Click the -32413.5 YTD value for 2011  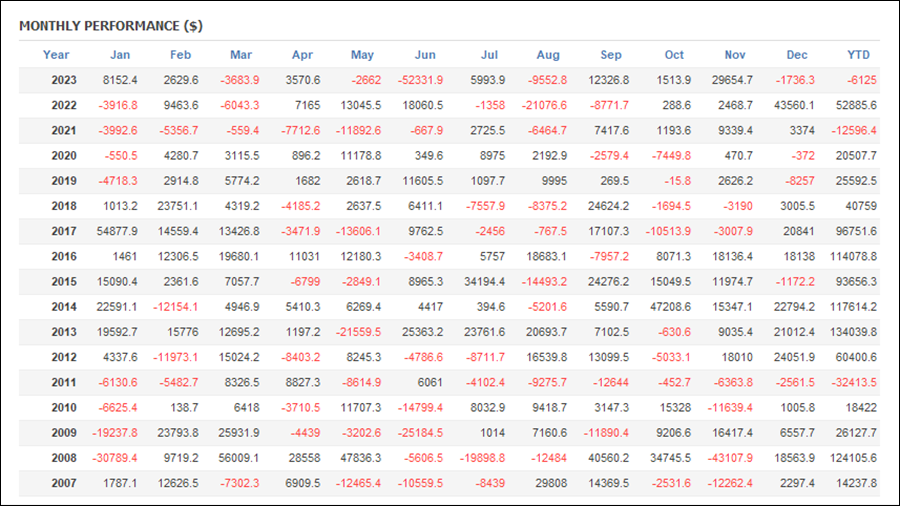[854, 383]
